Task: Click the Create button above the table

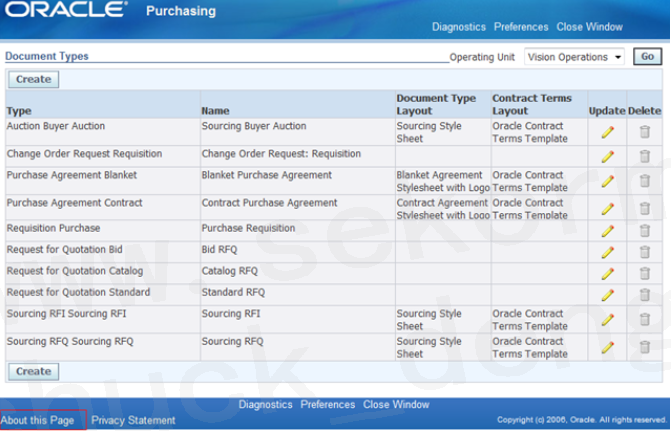Action: [33, 79]
